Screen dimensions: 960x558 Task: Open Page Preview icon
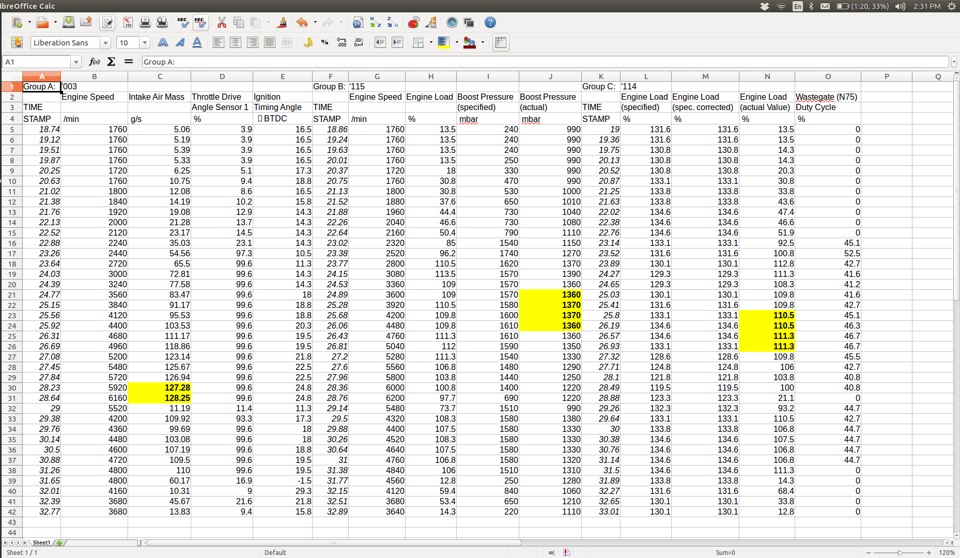(x=162, y=23)
